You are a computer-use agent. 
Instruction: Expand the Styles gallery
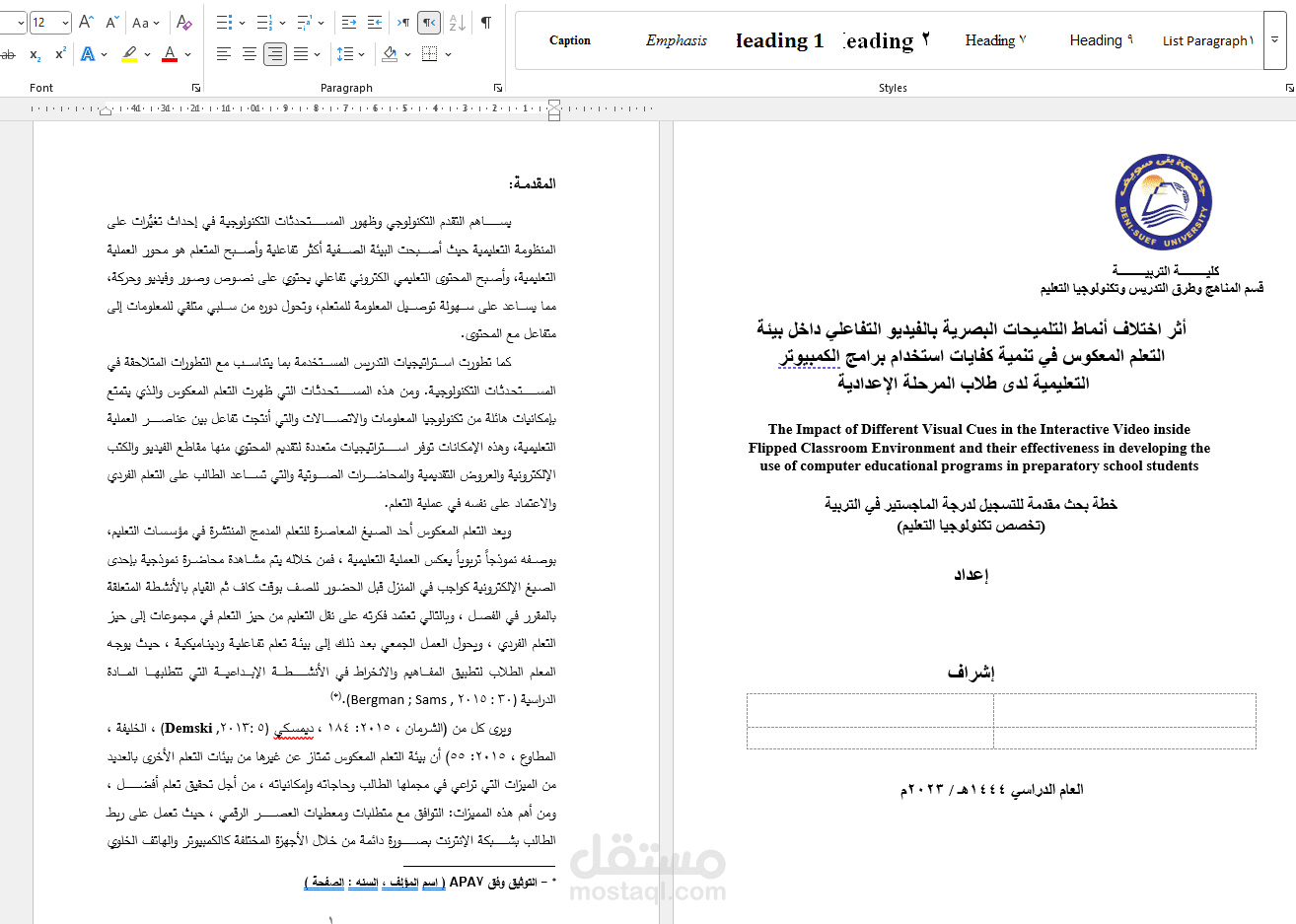click(x=1275, y=40)
